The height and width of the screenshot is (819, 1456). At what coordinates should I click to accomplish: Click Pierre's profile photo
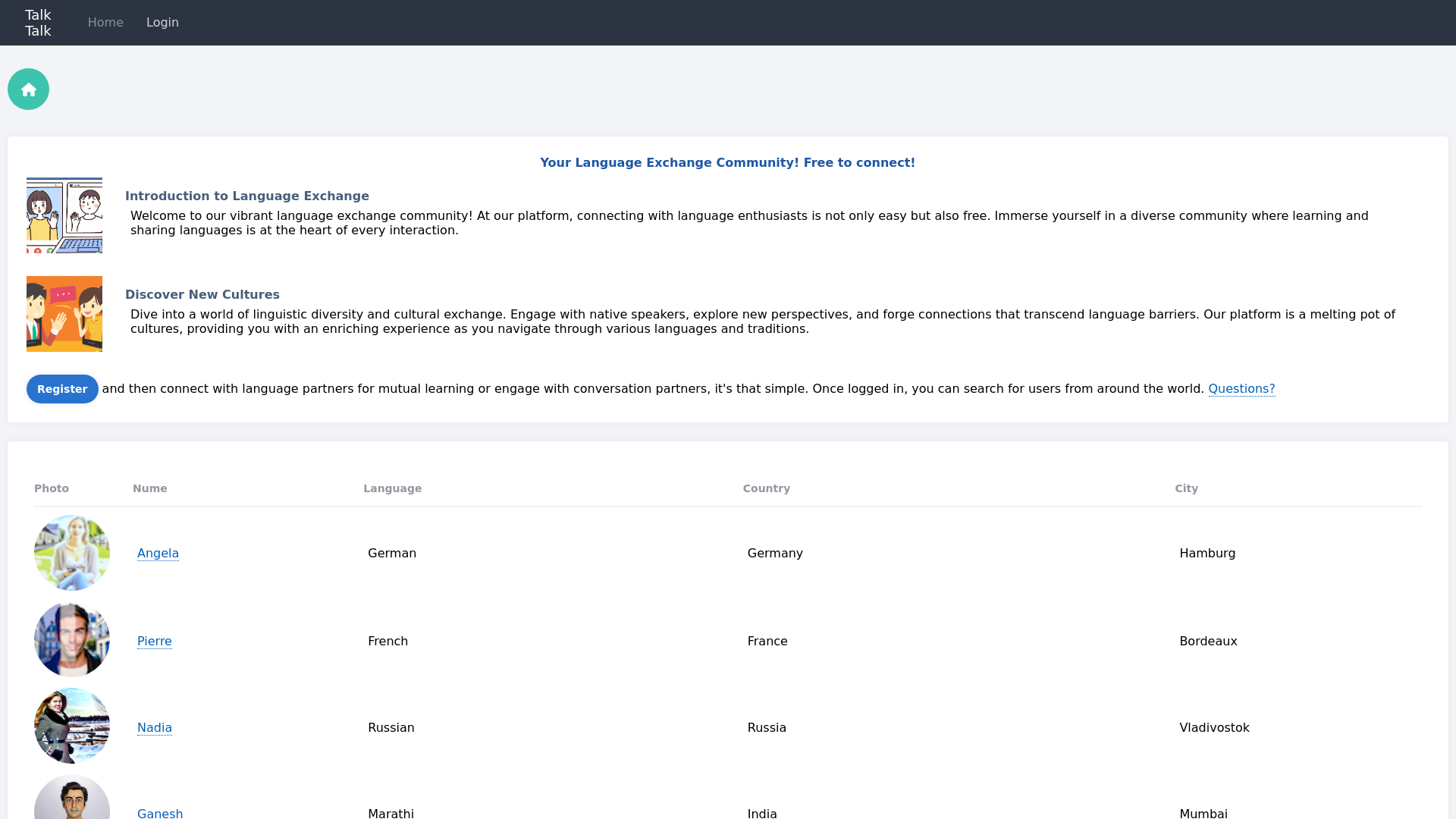[x=72, y=639]
